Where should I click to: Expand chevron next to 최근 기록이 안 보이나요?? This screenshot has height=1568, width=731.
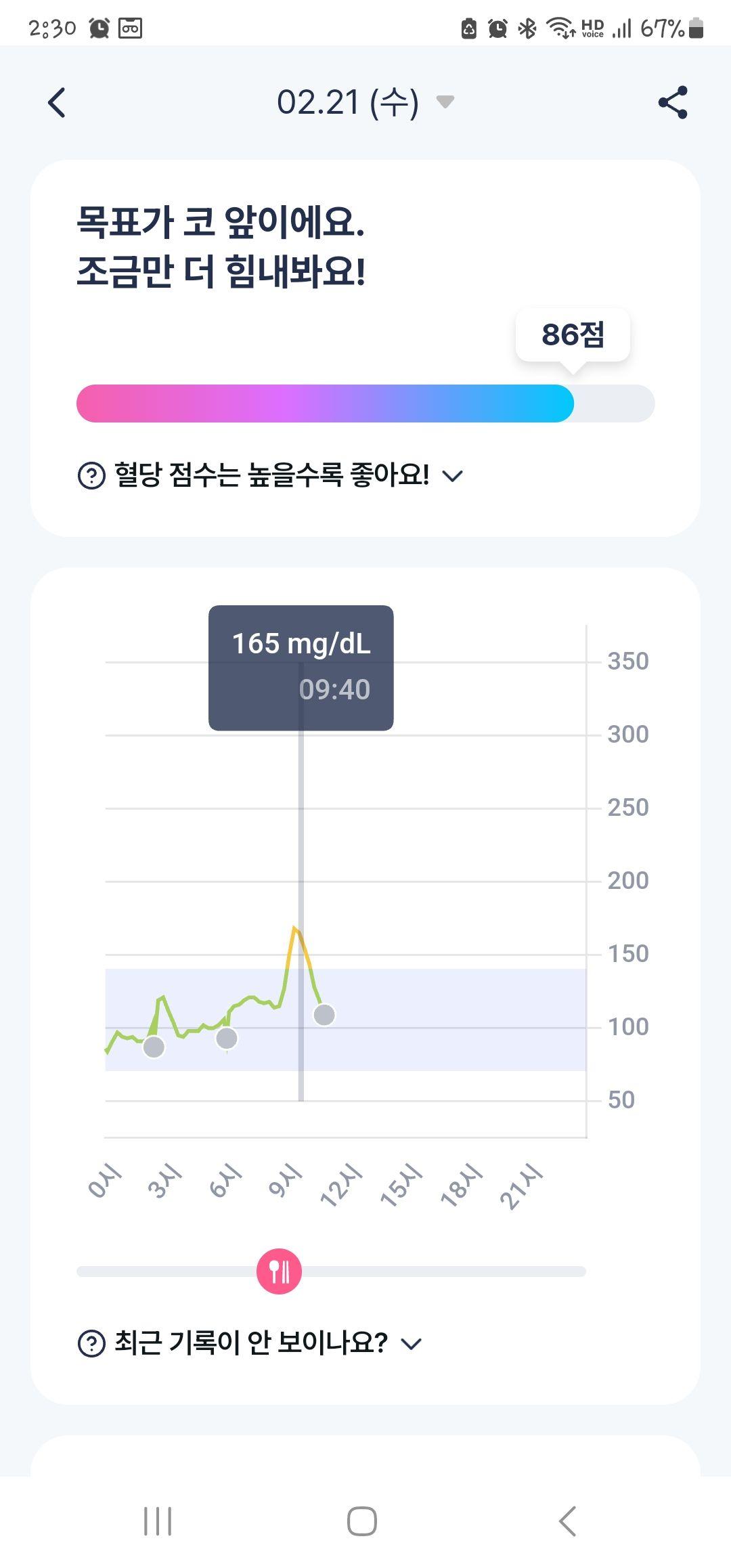click(411, 1344)
